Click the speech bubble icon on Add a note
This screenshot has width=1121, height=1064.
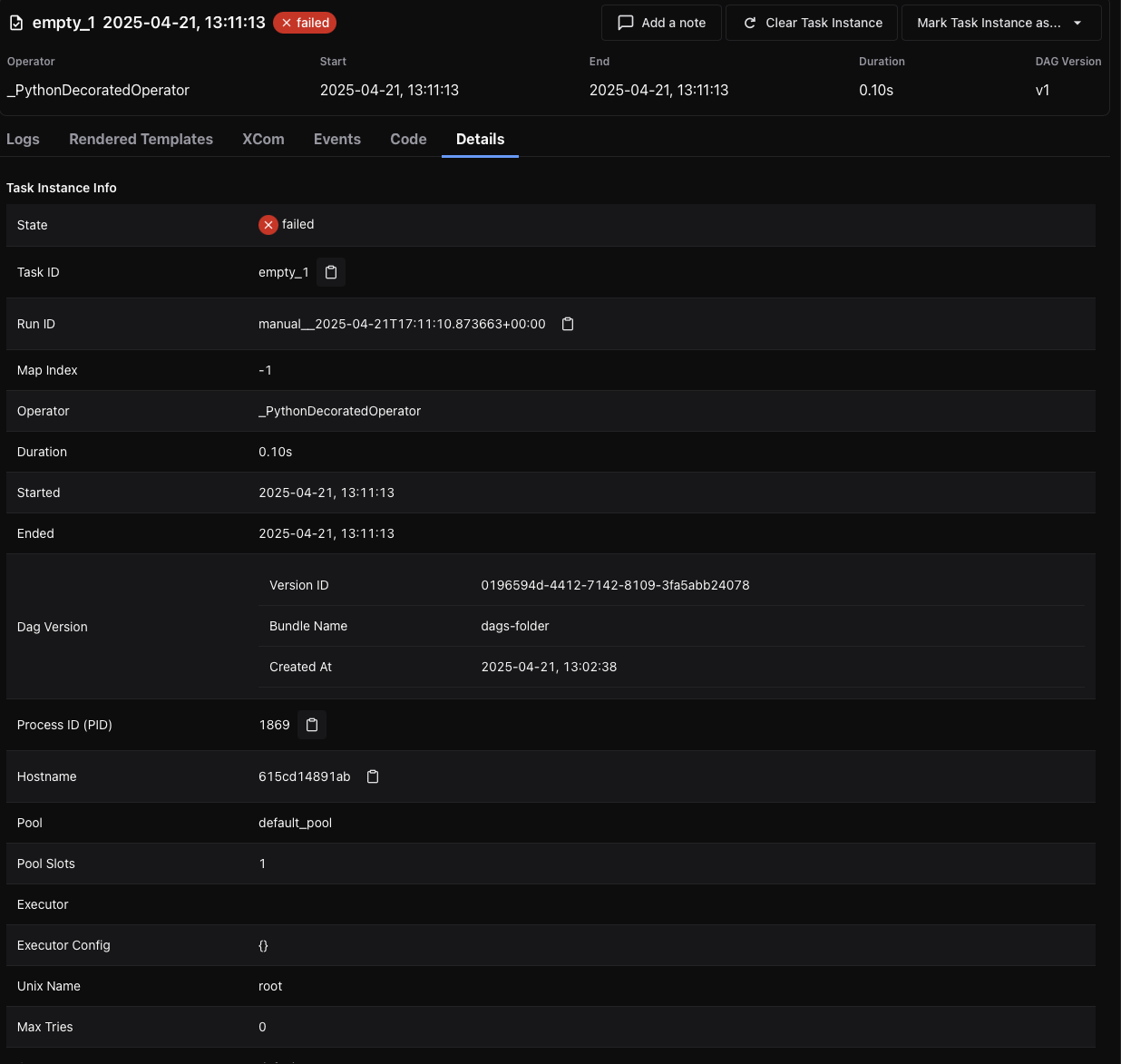pyautogui.click(x=626, y=23)
